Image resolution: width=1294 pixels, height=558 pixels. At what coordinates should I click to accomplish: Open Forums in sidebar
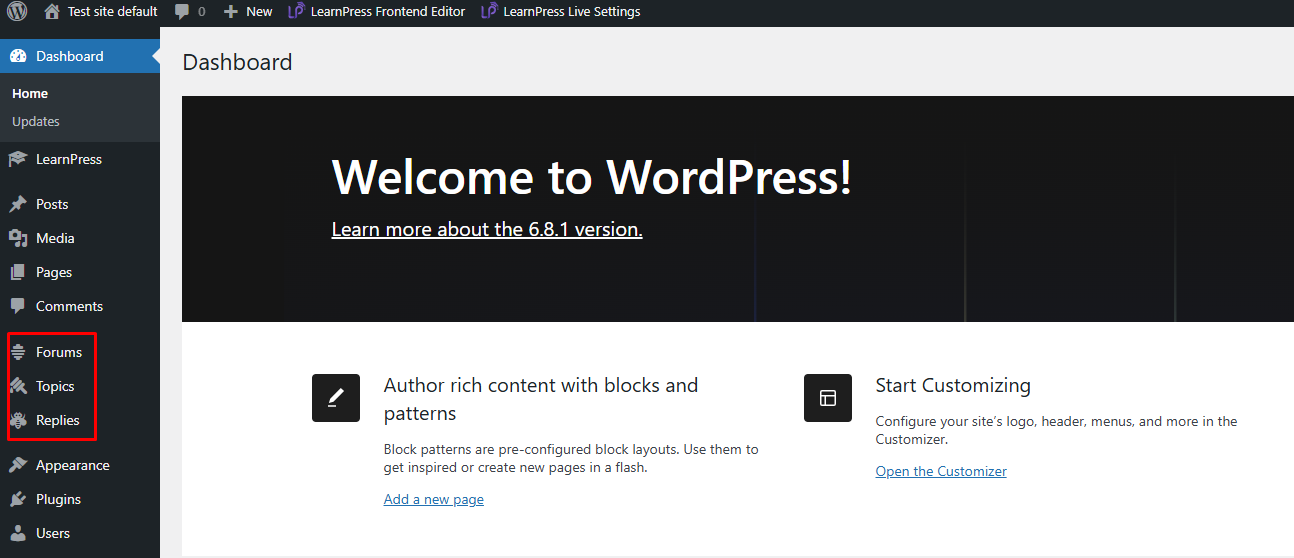click(x=59, y=352)
